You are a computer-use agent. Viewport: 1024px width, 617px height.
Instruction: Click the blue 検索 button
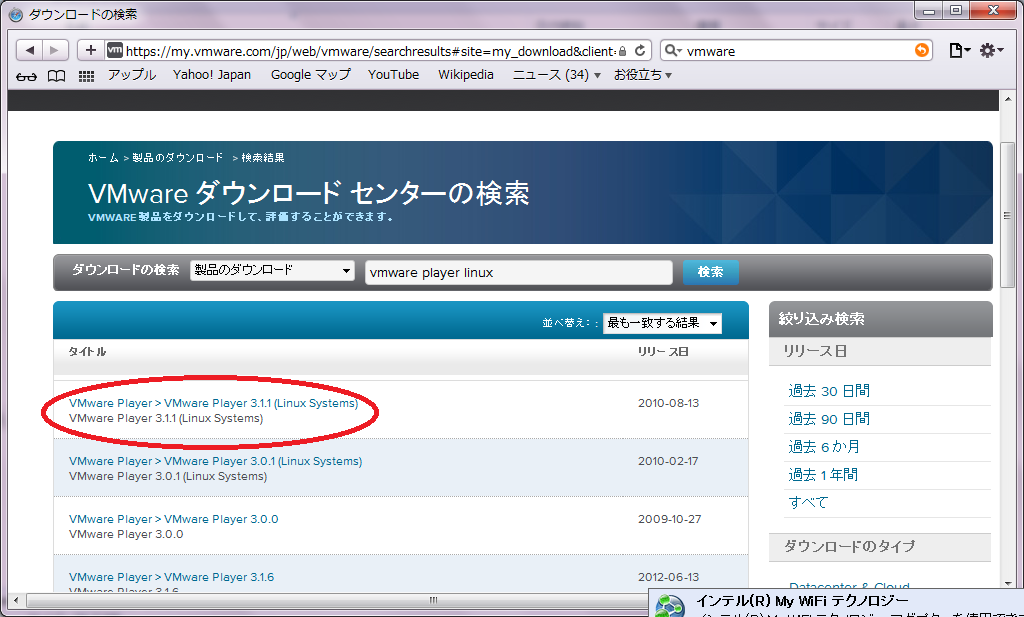click(x=711, y=272)
